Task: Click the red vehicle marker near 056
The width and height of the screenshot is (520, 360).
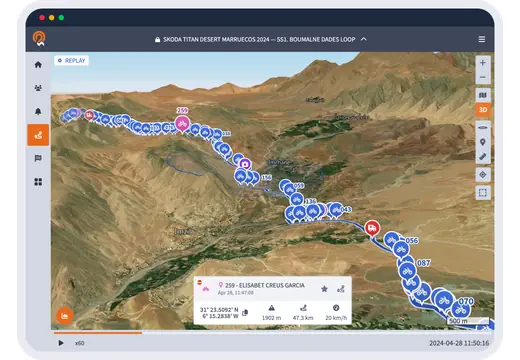Action: tap(372, 228)
